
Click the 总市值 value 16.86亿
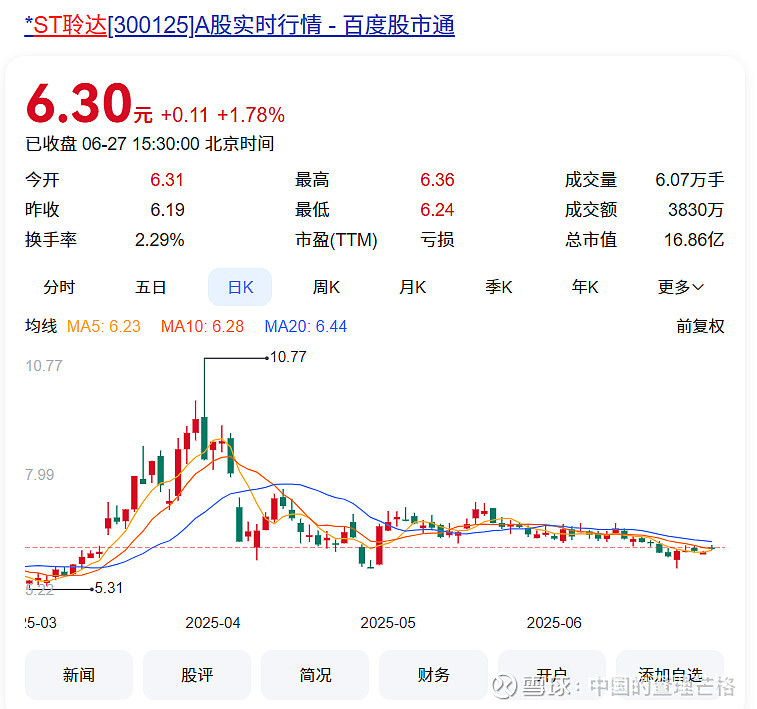coord(694,240)
